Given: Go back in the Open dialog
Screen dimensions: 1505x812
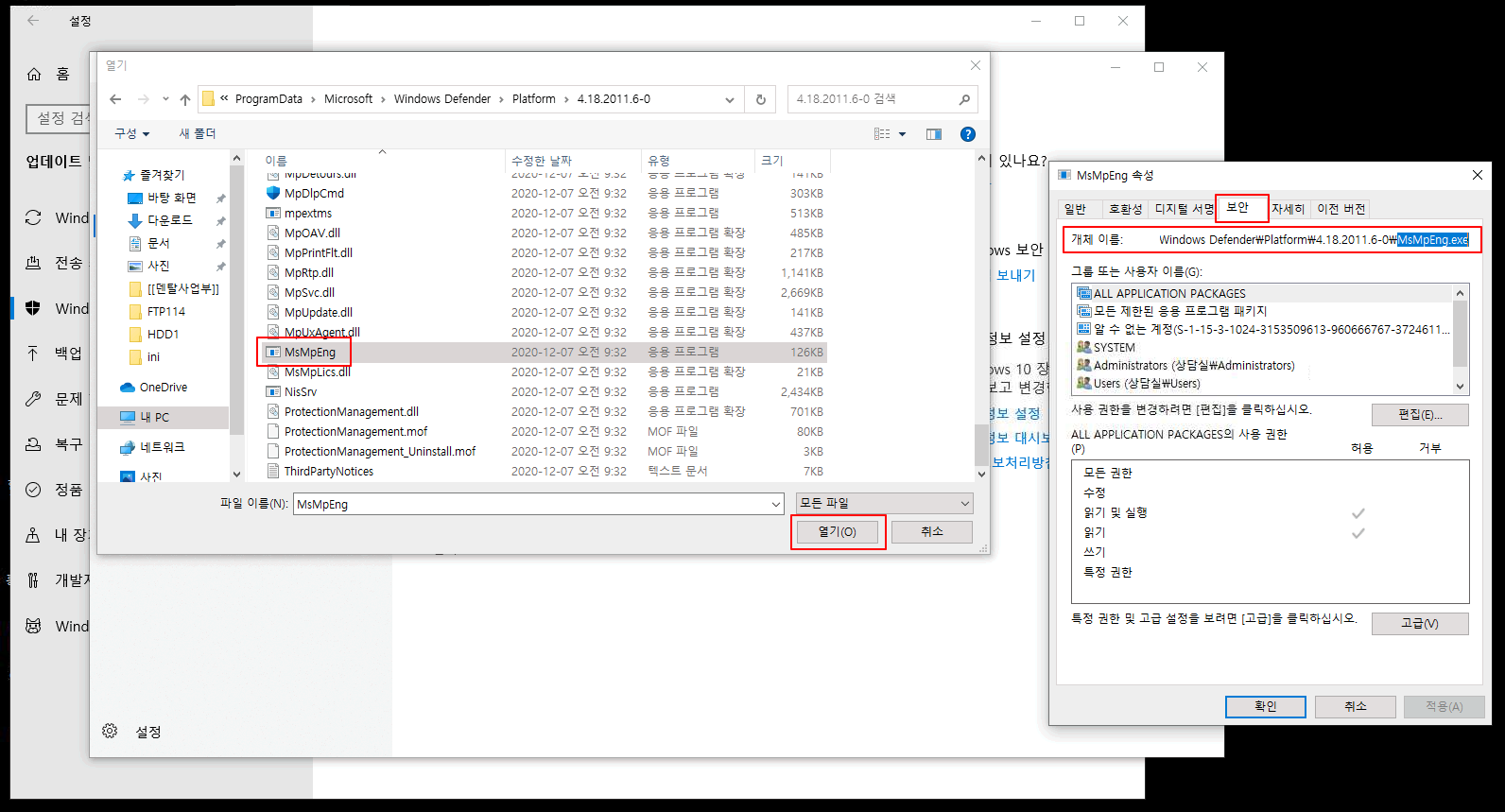Looking at the screenshot, I should point(115,99).
